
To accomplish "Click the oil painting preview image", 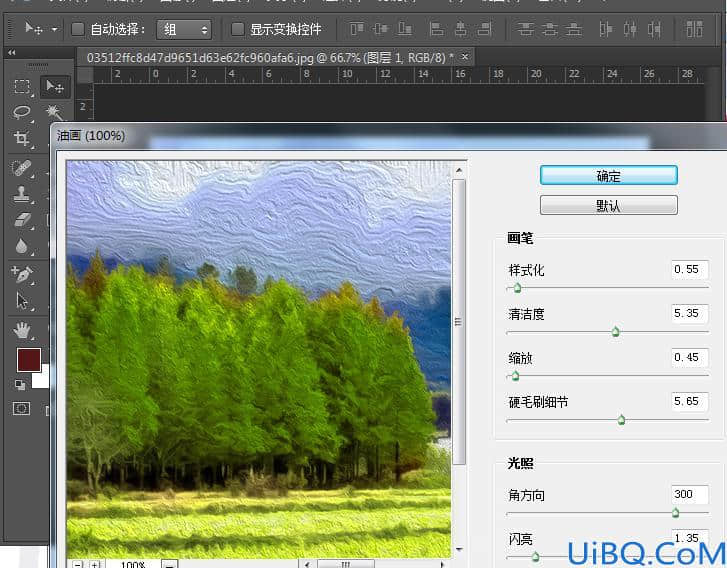I will pos(259,359).
